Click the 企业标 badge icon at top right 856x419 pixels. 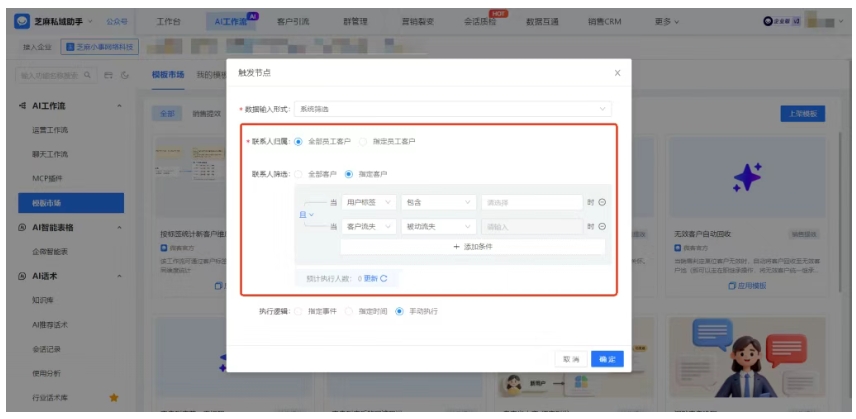coord(781,21)
